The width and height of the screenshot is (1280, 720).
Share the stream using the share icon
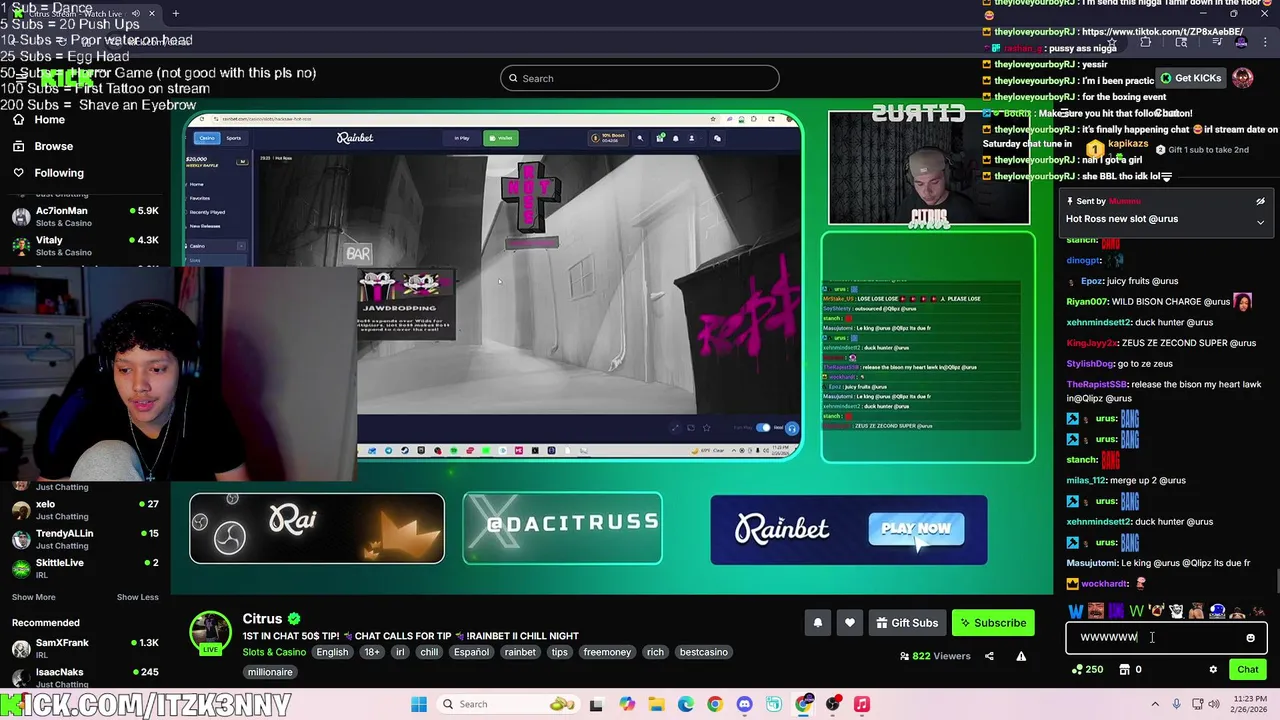click(x=989, y=656)
